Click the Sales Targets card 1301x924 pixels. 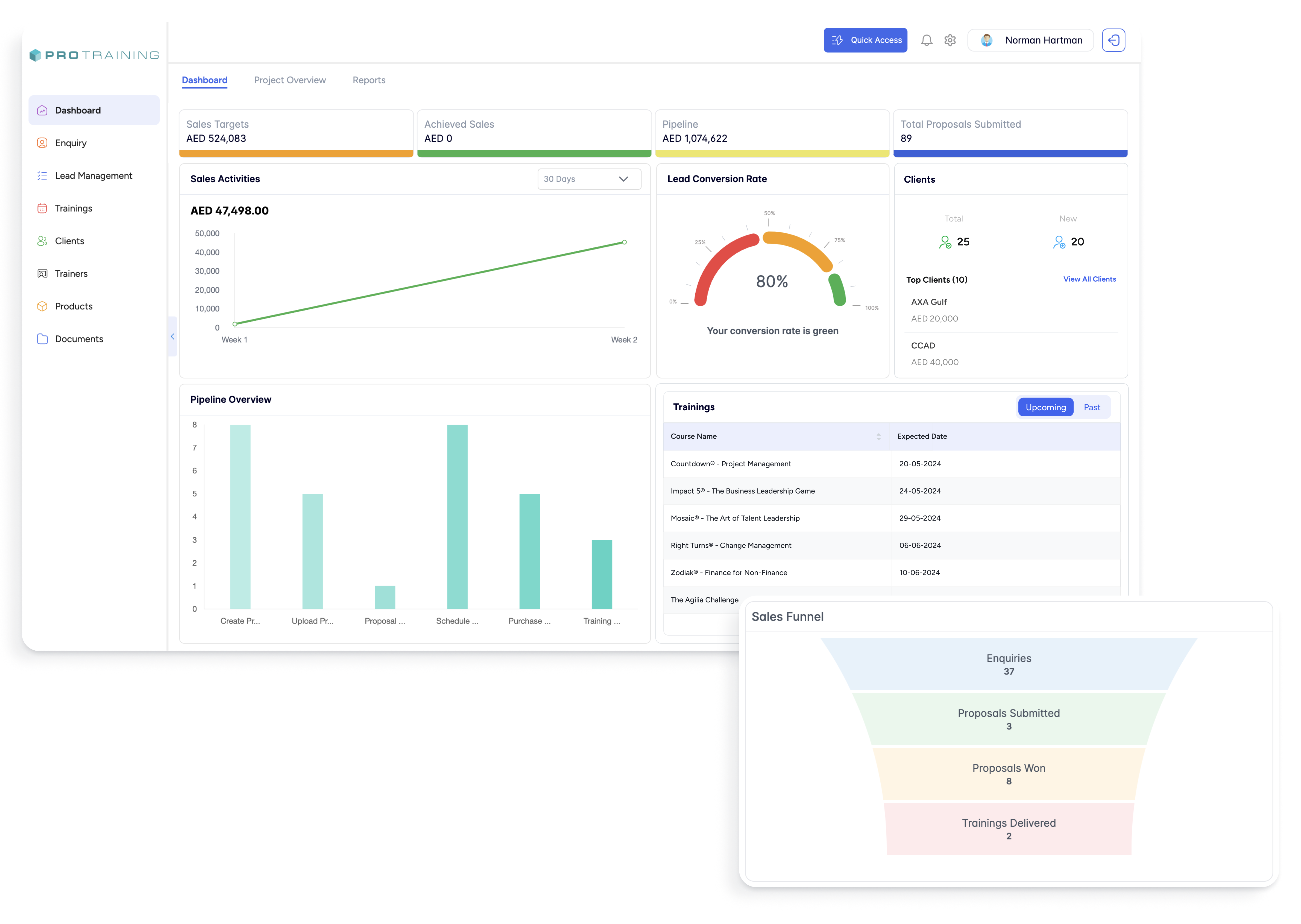point(296,134)
